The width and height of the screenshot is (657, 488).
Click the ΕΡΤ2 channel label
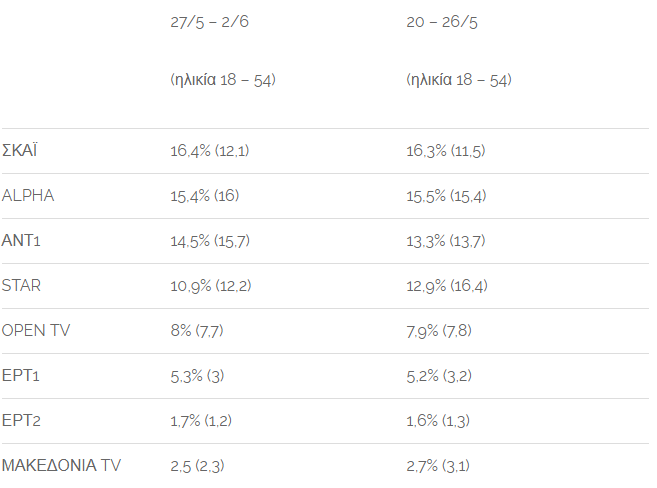point(21,420)
